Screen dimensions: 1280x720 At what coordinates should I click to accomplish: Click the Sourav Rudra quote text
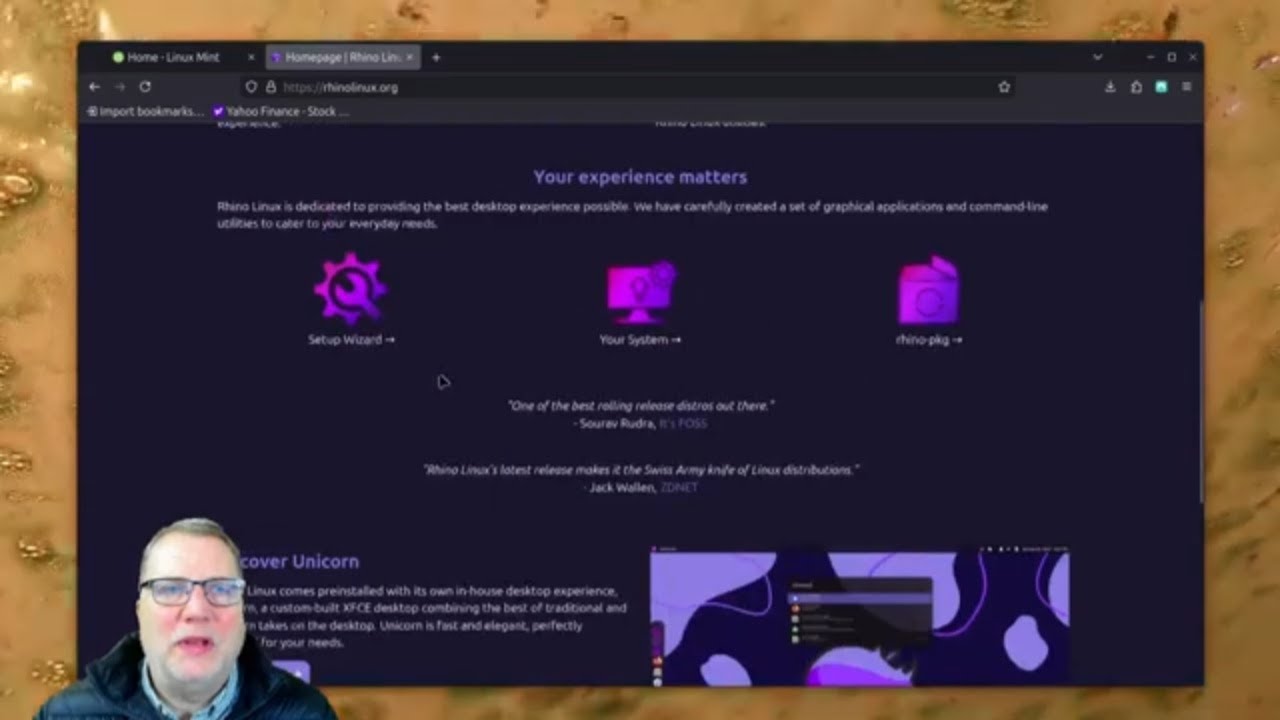point(640,406)
